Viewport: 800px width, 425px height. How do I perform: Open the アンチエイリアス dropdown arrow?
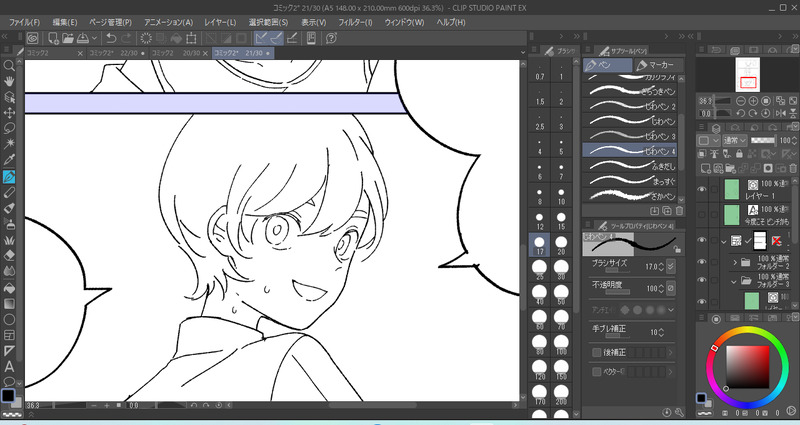(x=671, y=310)
